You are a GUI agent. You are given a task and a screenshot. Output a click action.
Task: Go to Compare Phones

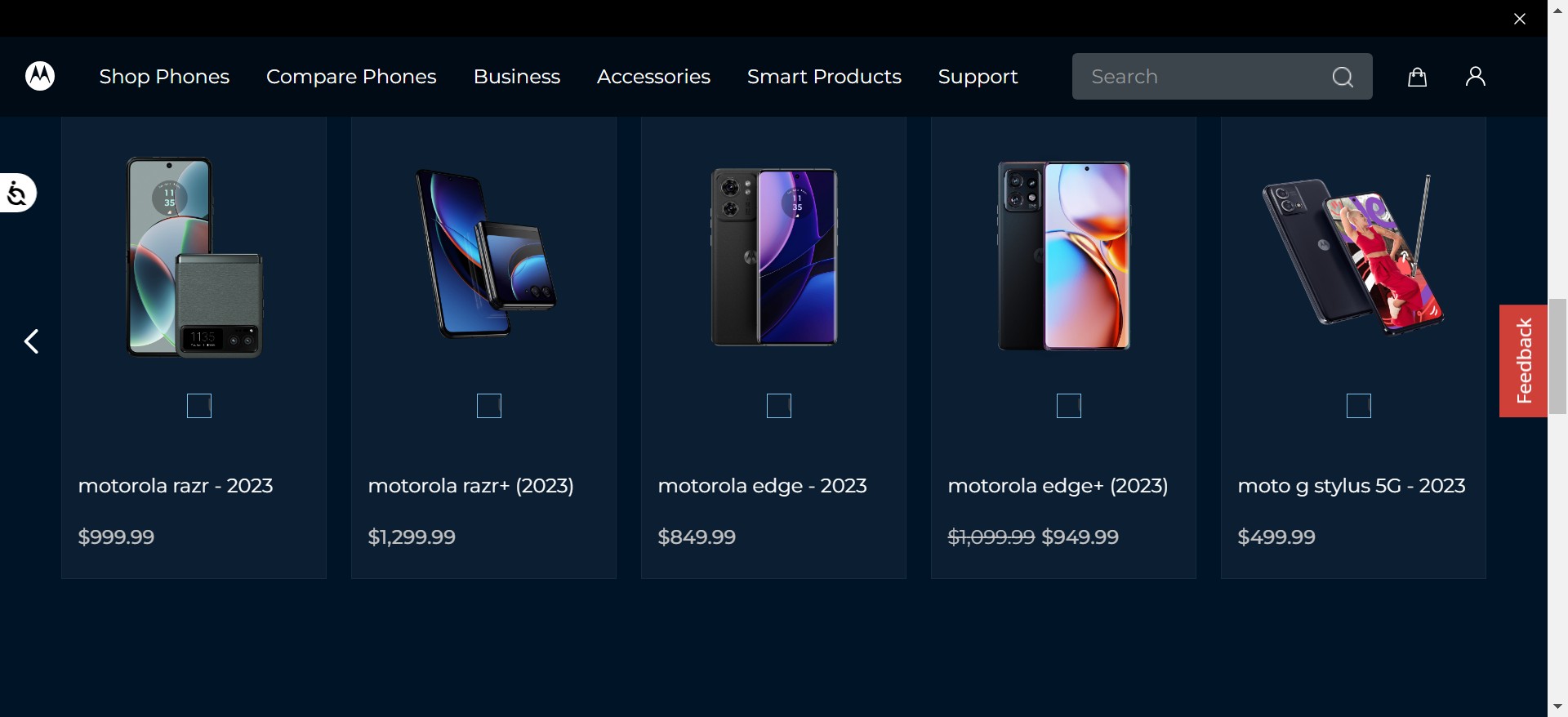pos(351,77)
